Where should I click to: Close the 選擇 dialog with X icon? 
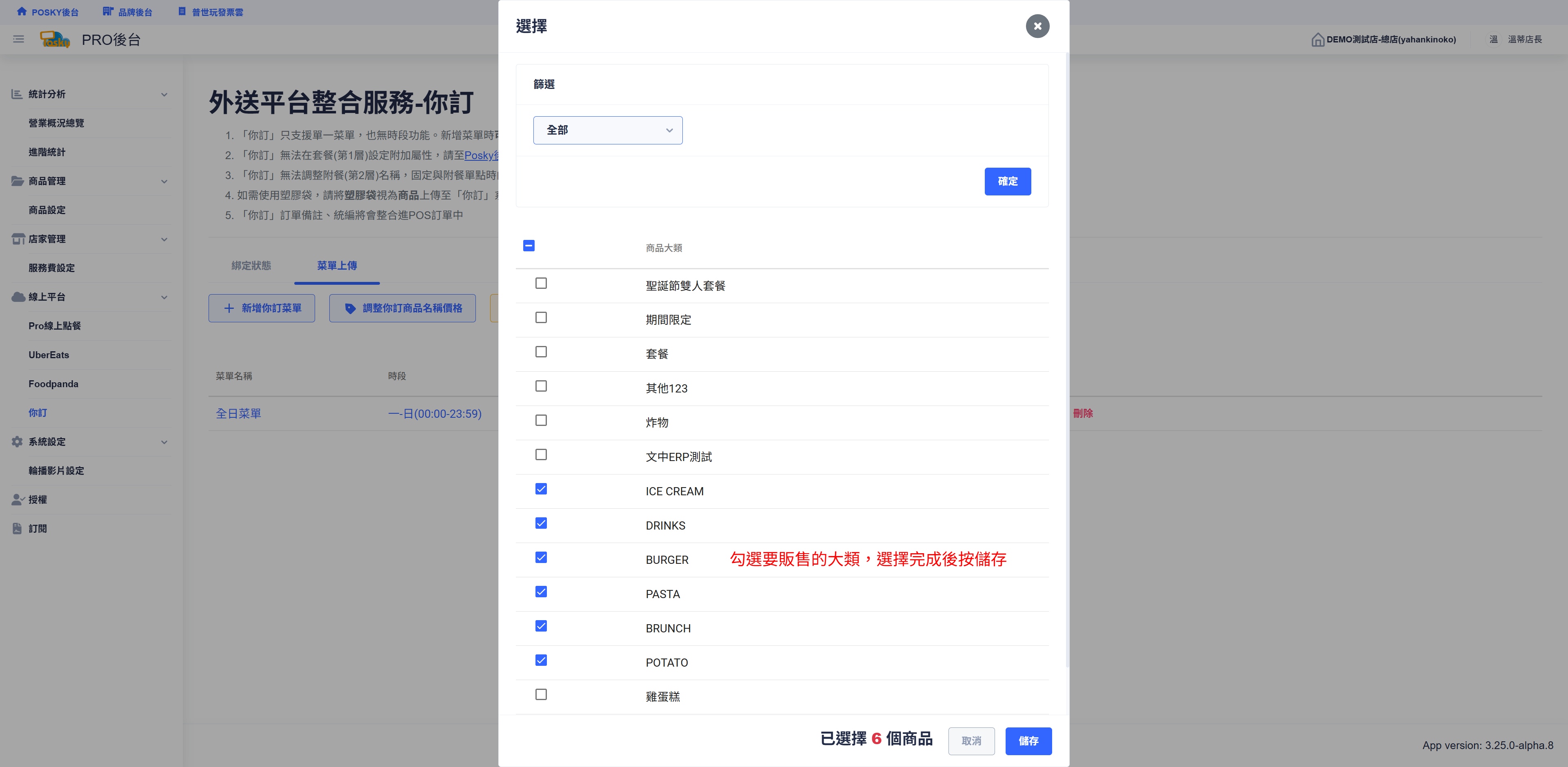[1037, 26]
